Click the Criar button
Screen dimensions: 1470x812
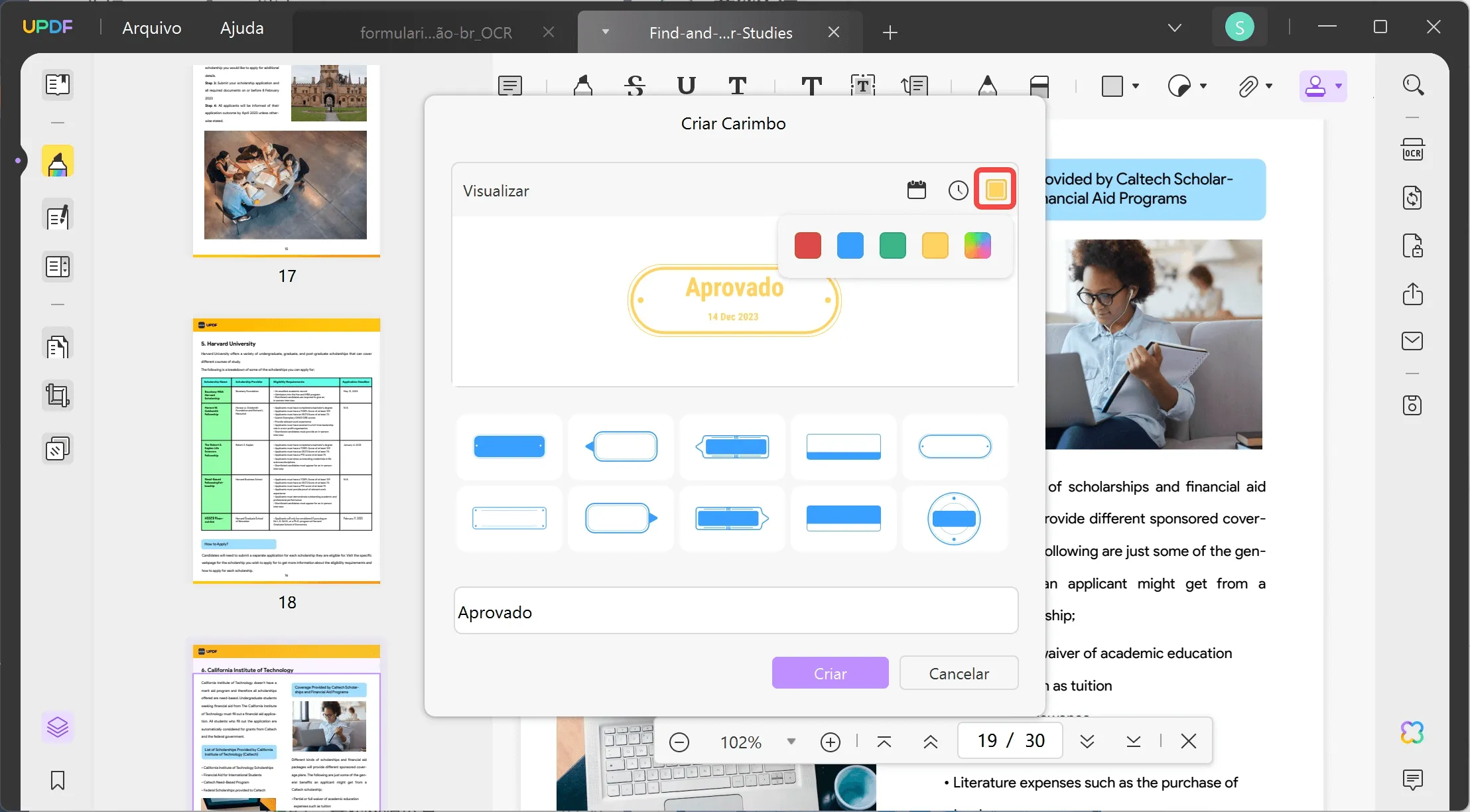830,673
